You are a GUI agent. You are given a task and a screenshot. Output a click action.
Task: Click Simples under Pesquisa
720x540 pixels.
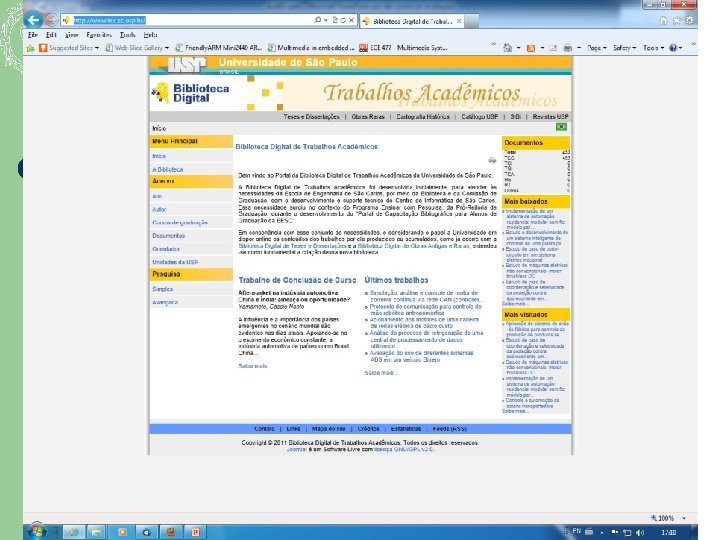[163, 289]
